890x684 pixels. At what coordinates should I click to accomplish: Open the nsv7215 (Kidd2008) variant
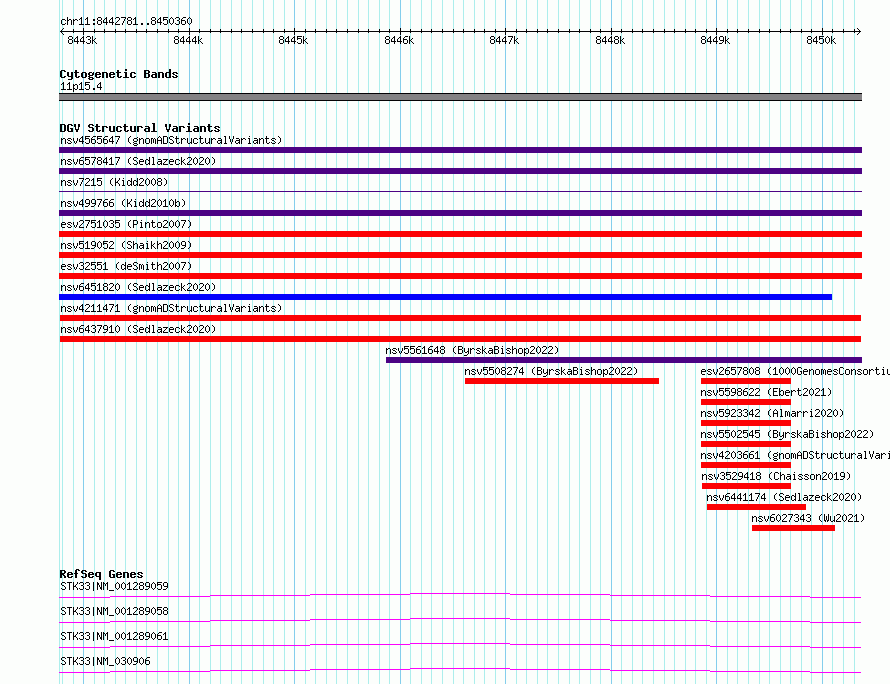click(114, 182)
